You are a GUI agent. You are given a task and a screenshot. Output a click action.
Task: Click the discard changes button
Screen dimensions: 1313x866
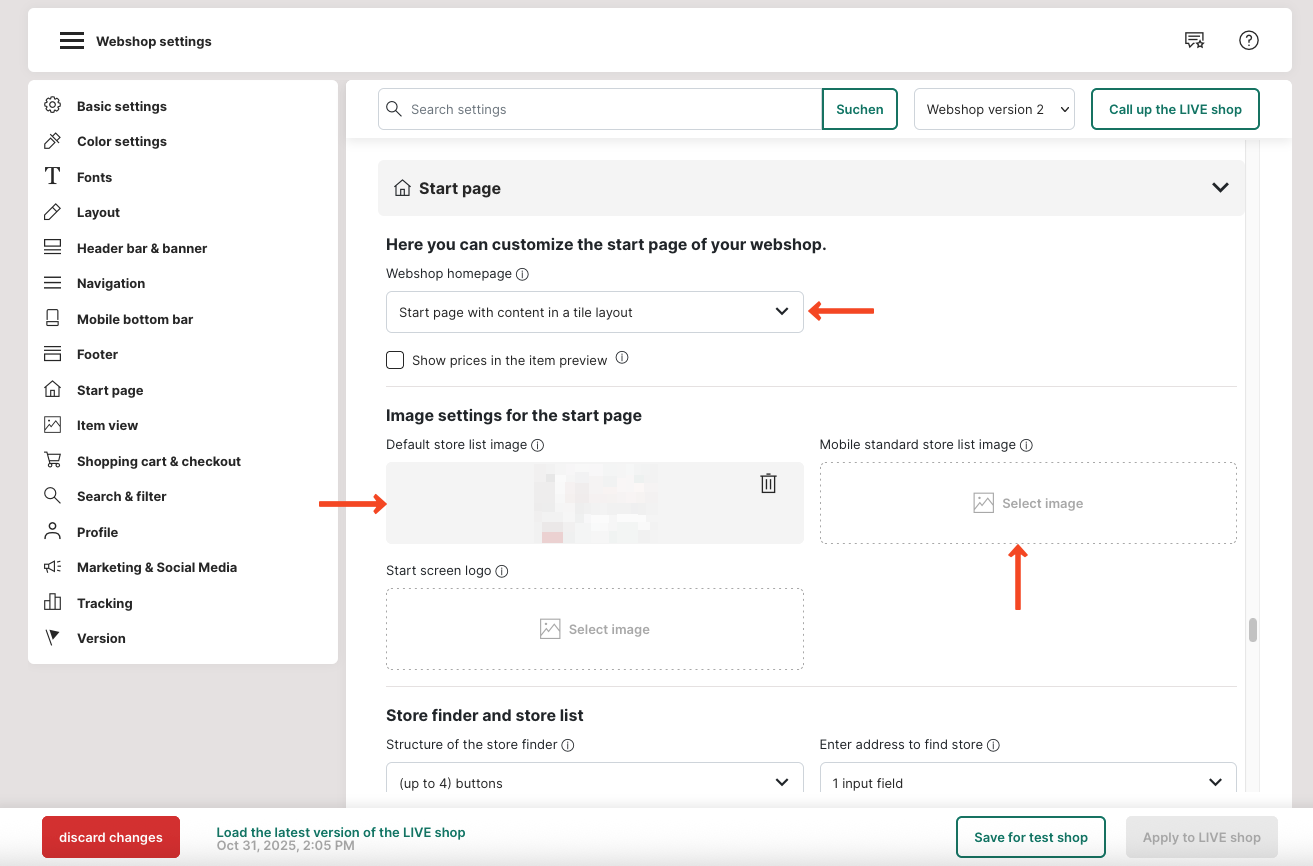click(x=110, y=837)
